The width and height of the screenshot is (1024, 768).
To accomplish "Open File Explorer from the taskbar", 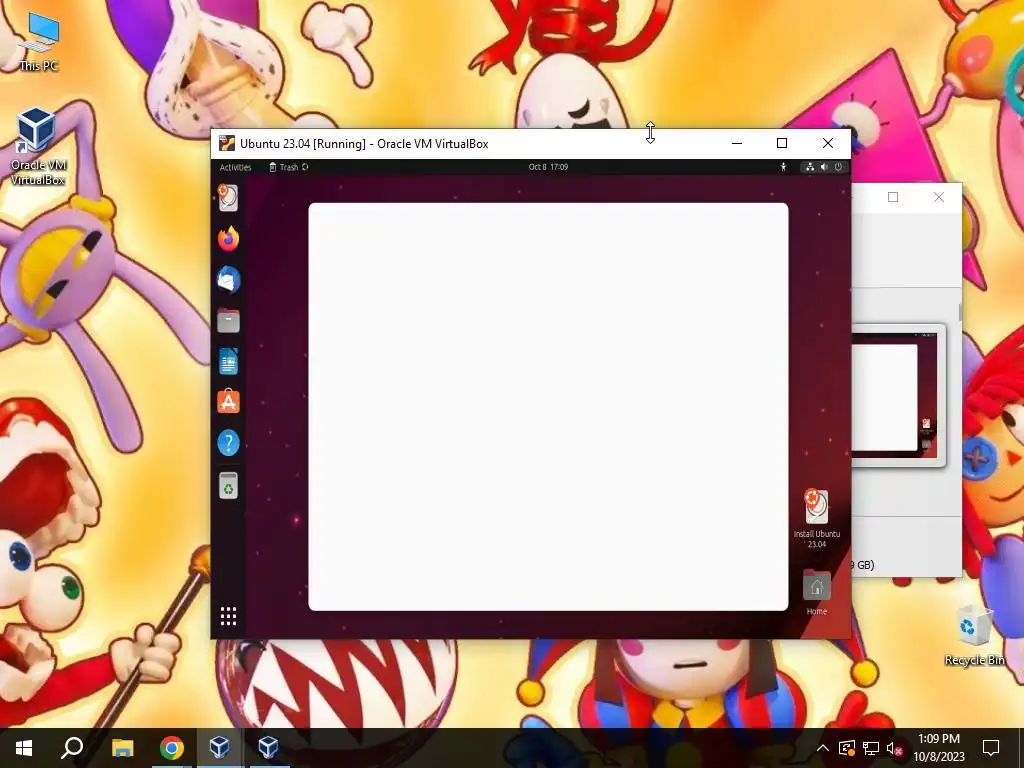I will [122, 748].
